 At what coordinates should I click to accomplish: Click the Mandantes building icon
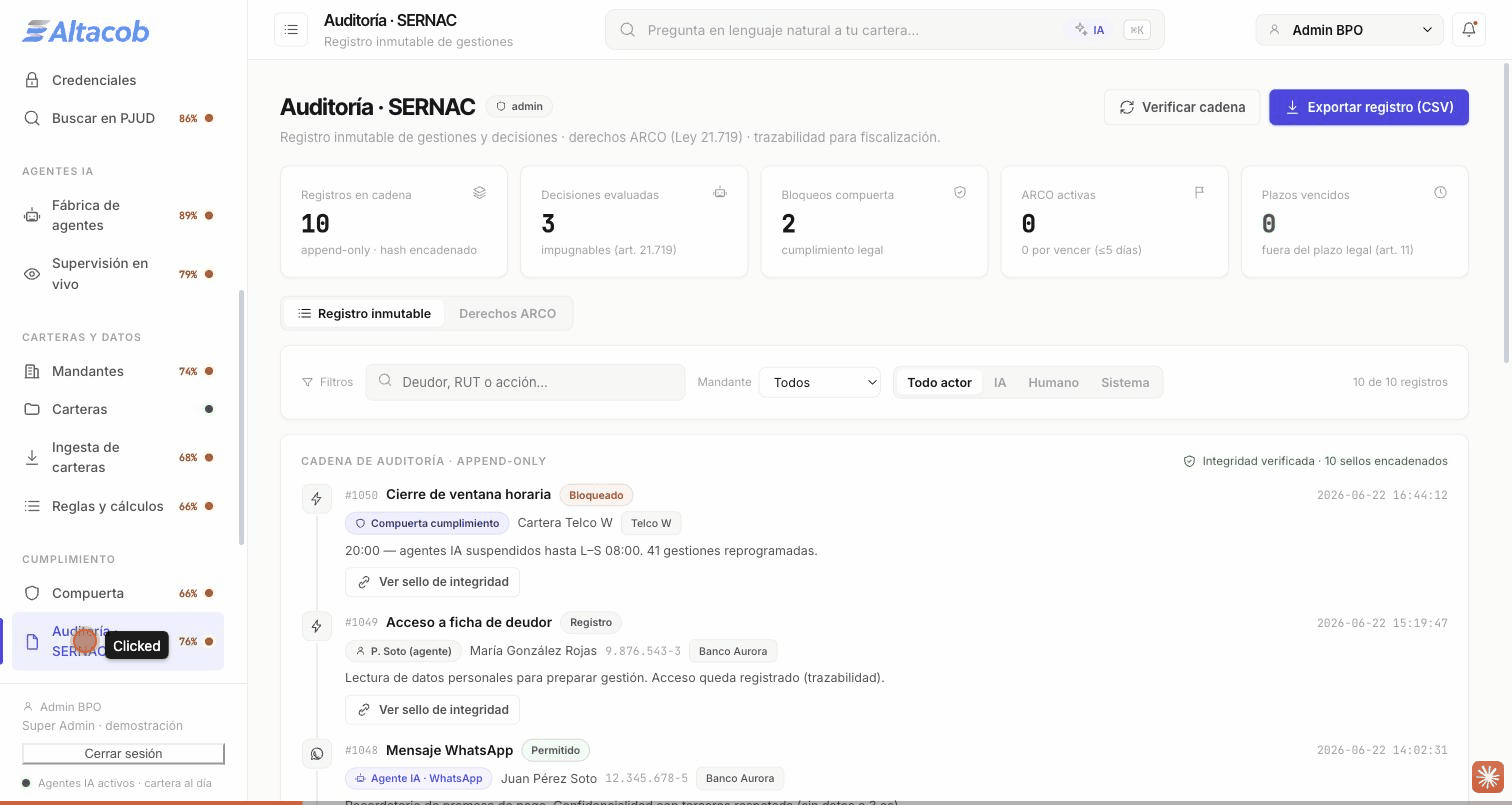32,371
